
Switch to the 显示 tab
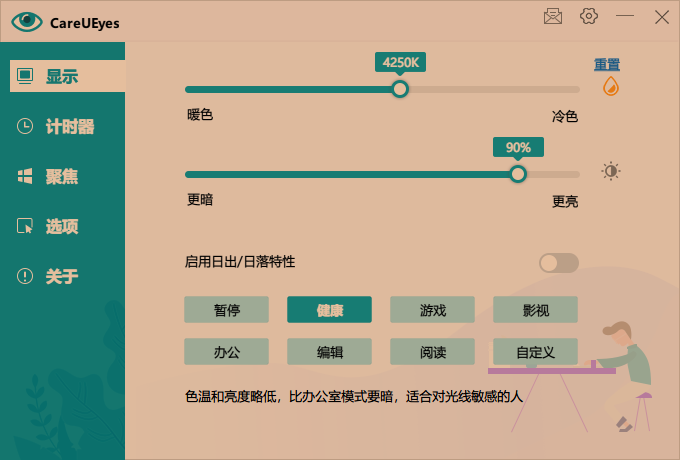point(67,76)
